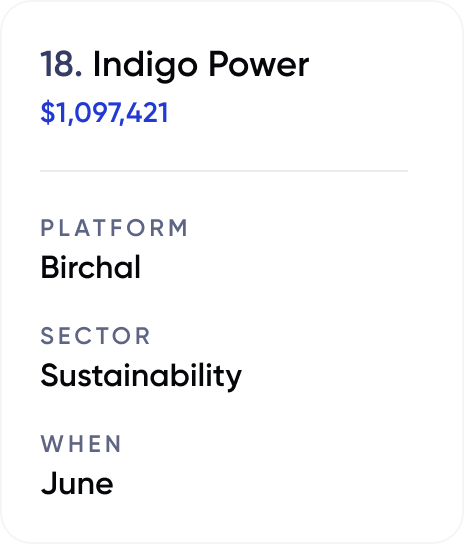This screenshot has height=544, width=464.
Task: Click the Indigo Power company title
Action: pos(201,65)
